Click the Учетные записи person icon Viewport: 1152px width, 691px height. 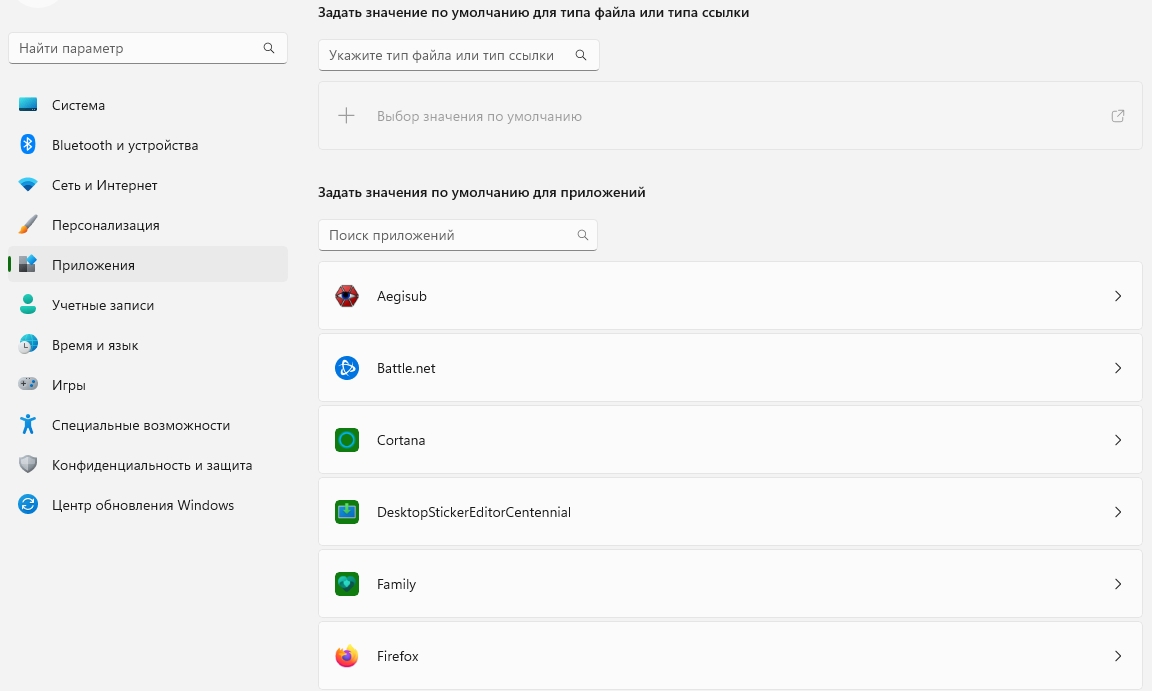click(x=28, y=305)
